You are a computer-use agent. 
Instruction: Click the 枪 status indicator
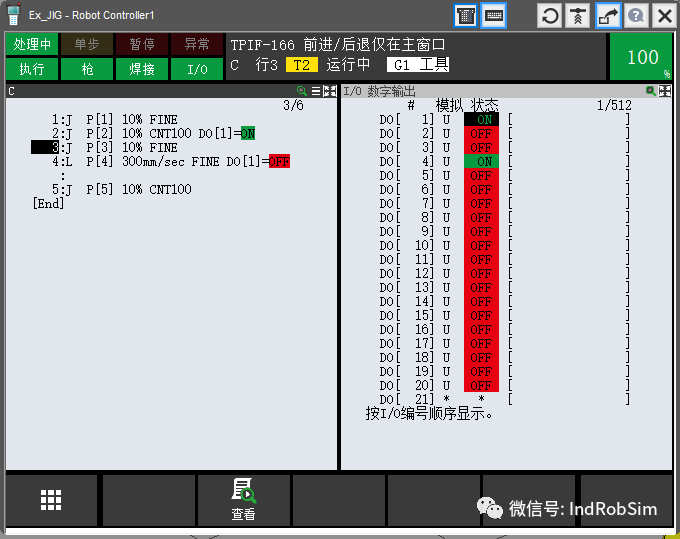87,69
